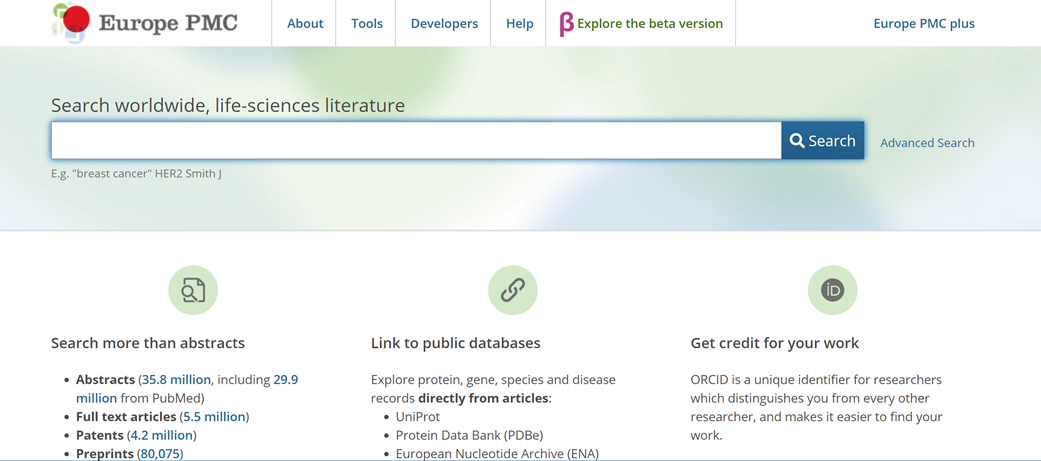Go to Europe PMC plus
Screen dimensions: 1041x461
924,24
